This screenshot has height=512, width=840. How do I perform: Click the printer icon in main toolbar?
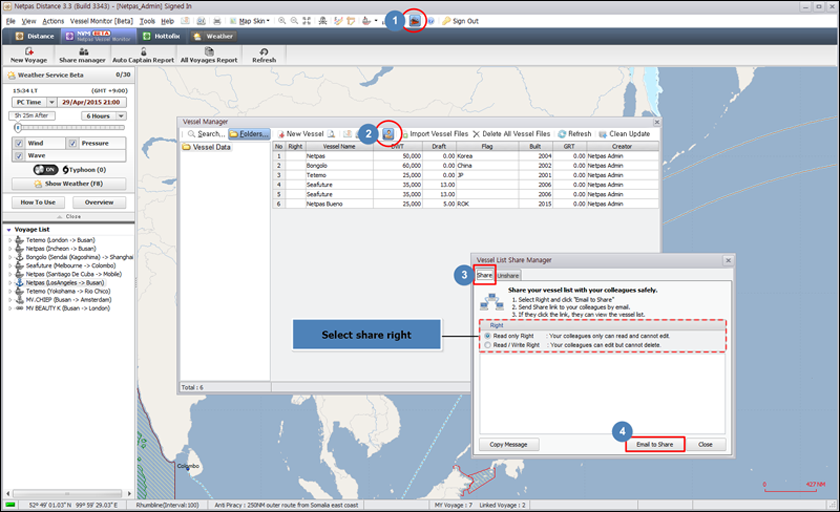click(x=217, y=21)
